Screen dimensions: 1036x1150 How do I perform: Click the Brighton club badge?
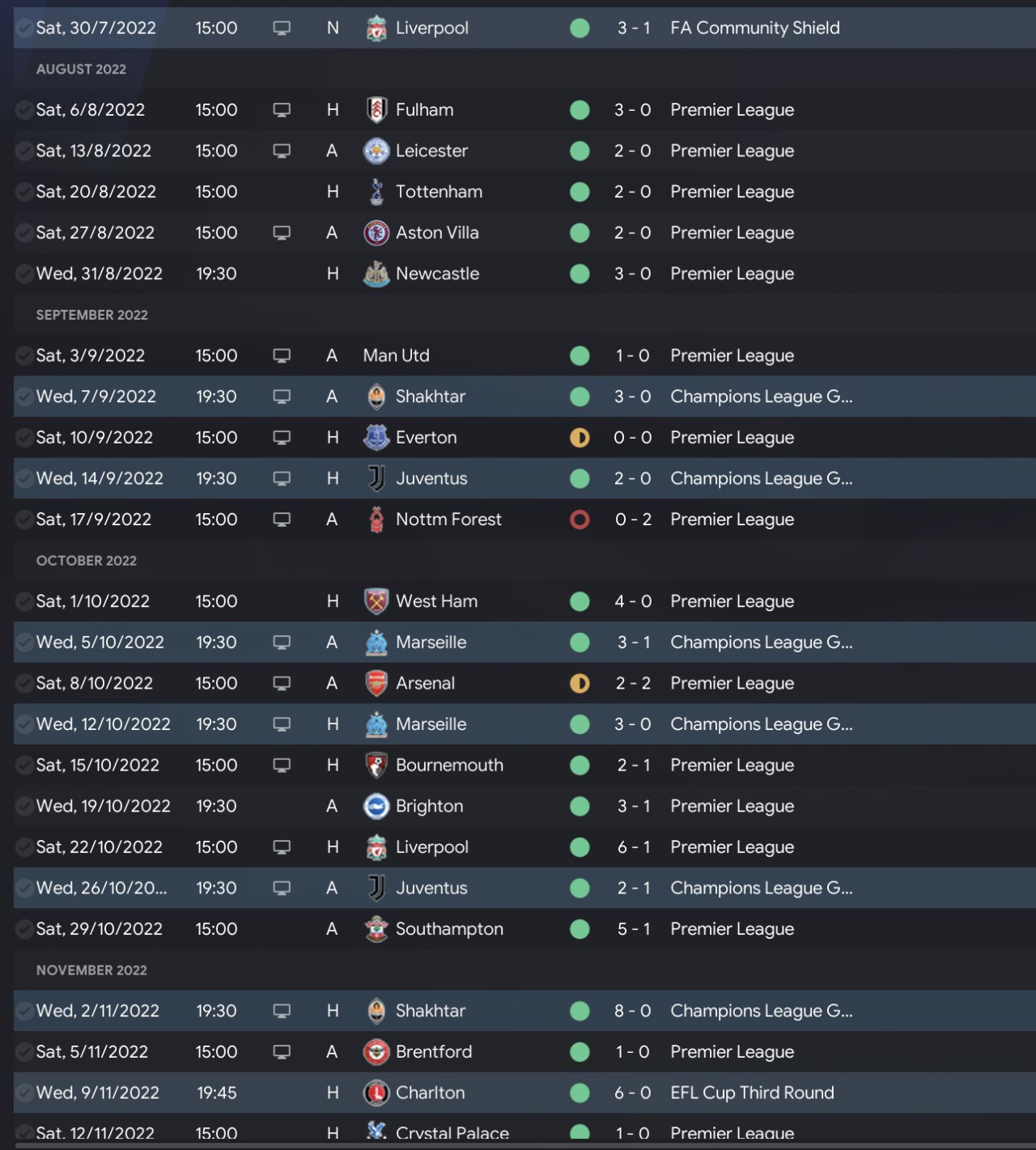coord(376,807)
